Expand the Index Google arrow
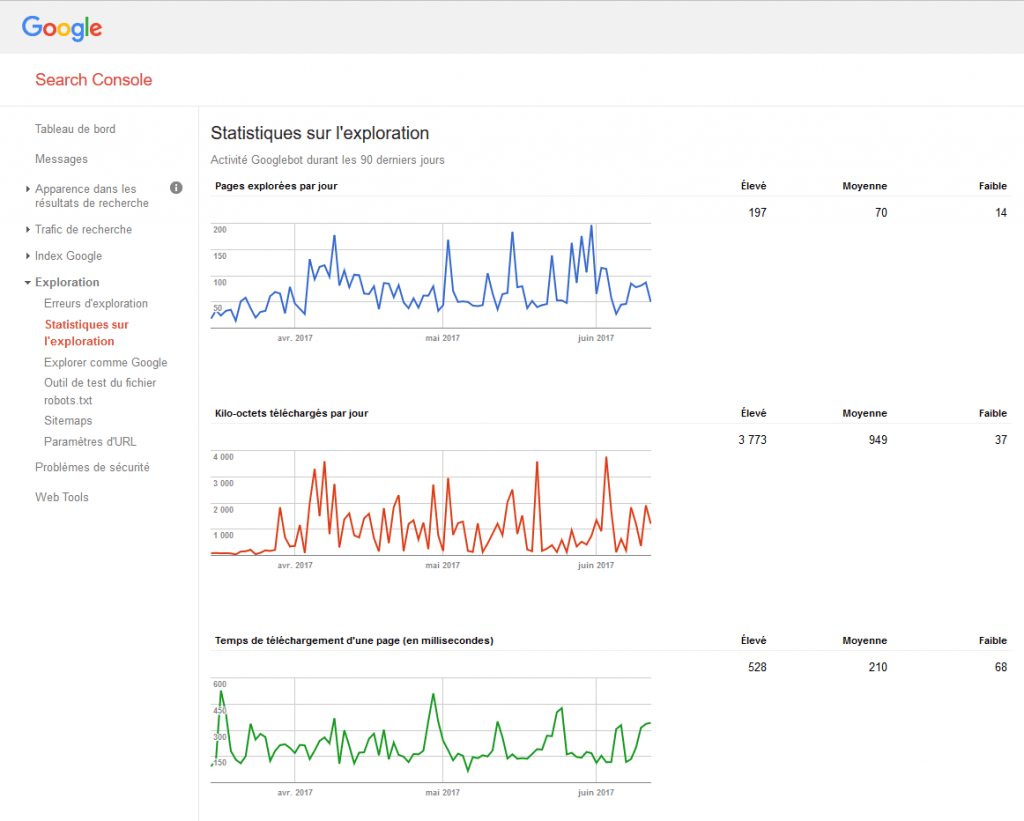The width and height of the screenshot is (1024, 821). (27, 256)
